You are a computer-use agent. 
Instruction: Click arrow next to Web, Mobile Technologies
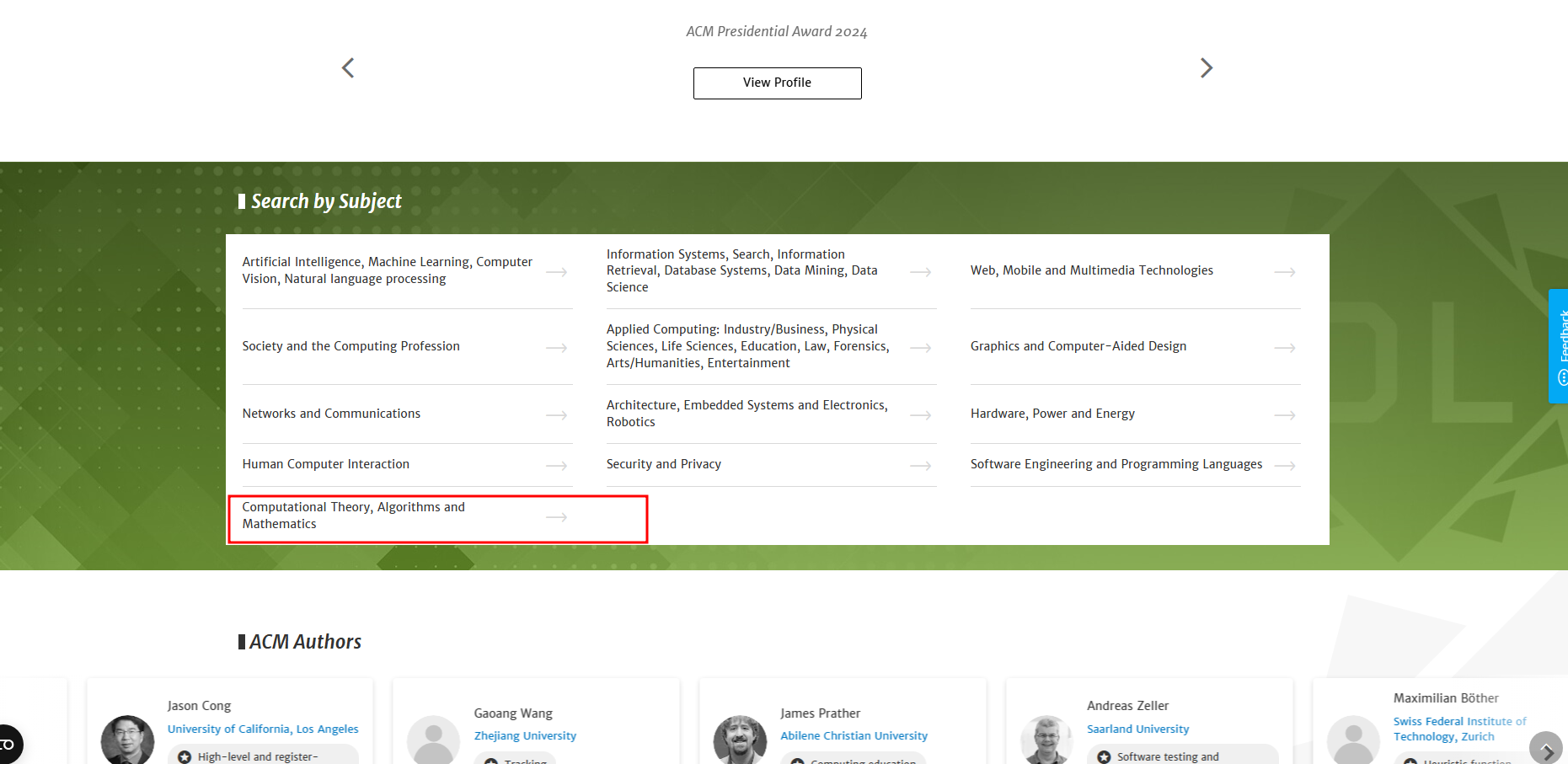(1284, 272)
